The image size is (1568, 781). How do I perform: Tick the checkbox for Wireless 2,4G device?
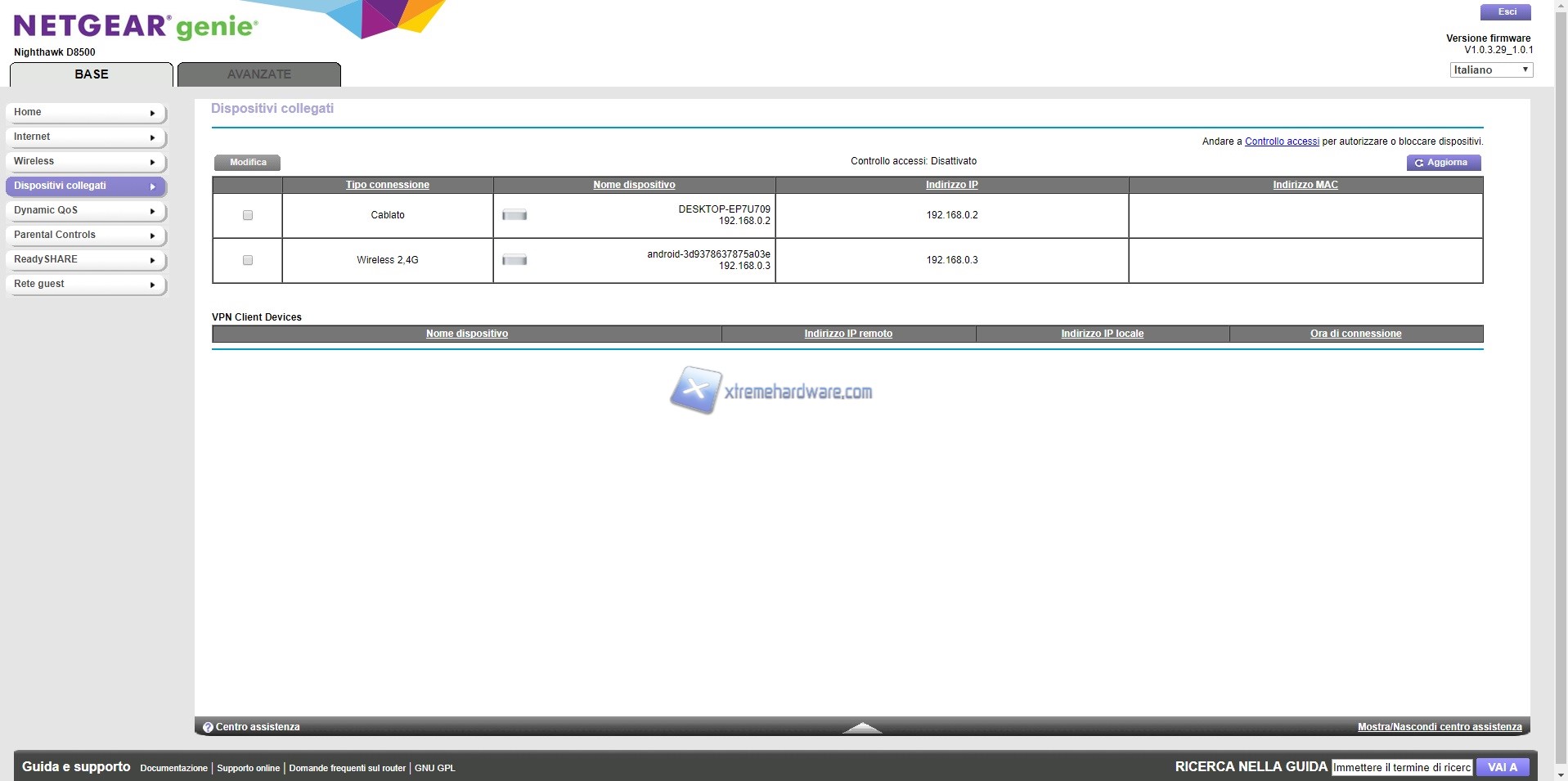(248, 260)
